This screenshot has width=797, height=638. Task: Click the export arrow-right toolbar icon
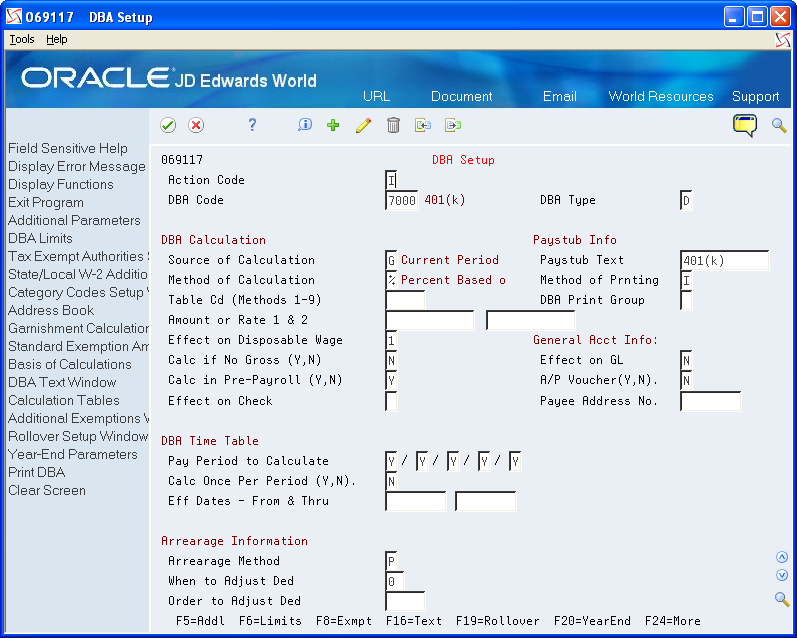tap(453, 125)
